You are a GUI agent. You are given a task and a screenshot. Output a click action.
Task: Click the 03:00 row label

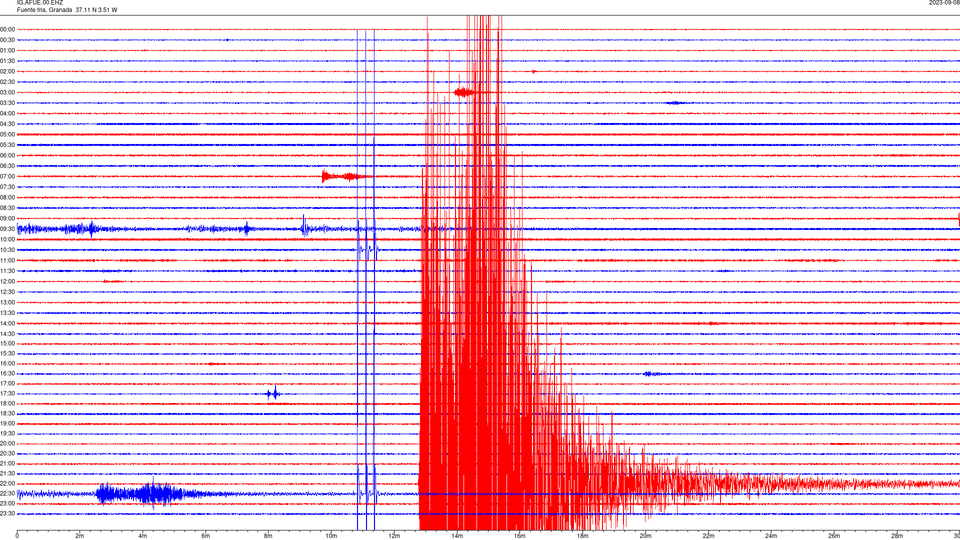[x=7, y=92]
